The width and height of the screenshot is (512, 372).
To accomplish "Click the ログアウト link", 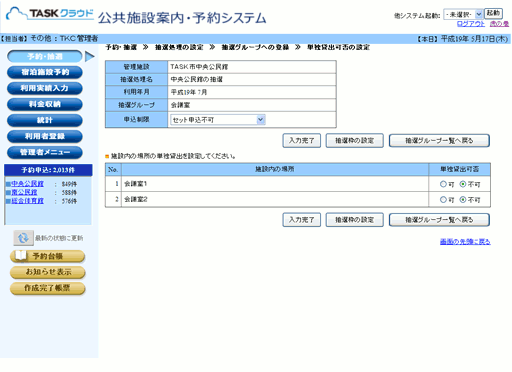I will (x=471, y=24).
